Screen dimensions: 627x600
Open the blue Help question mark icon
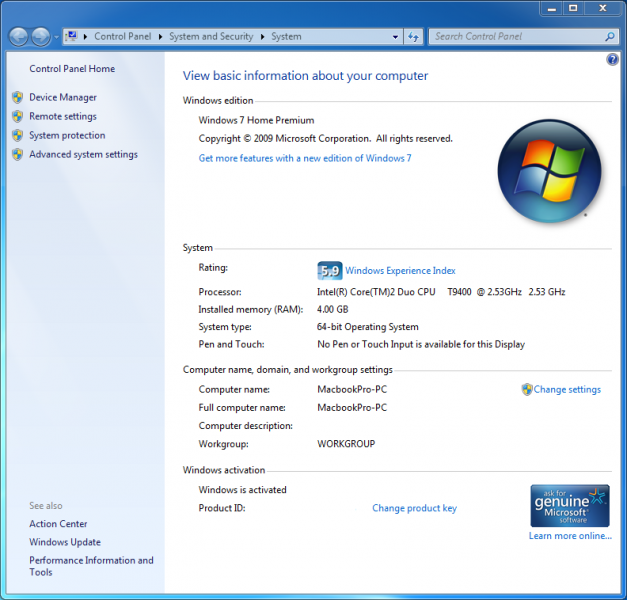[612, 60]
